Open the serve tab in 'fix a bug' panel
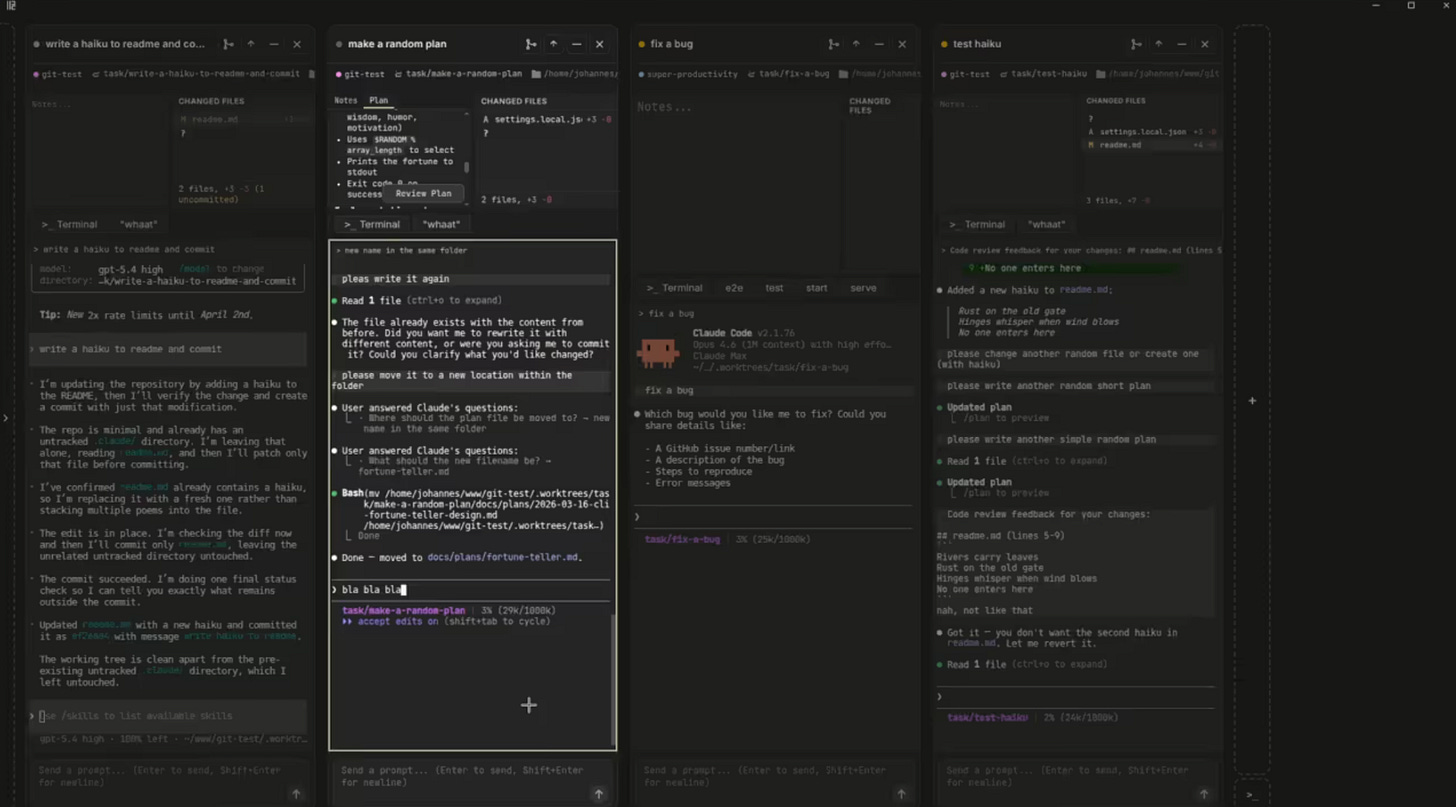 click(863, 288)
